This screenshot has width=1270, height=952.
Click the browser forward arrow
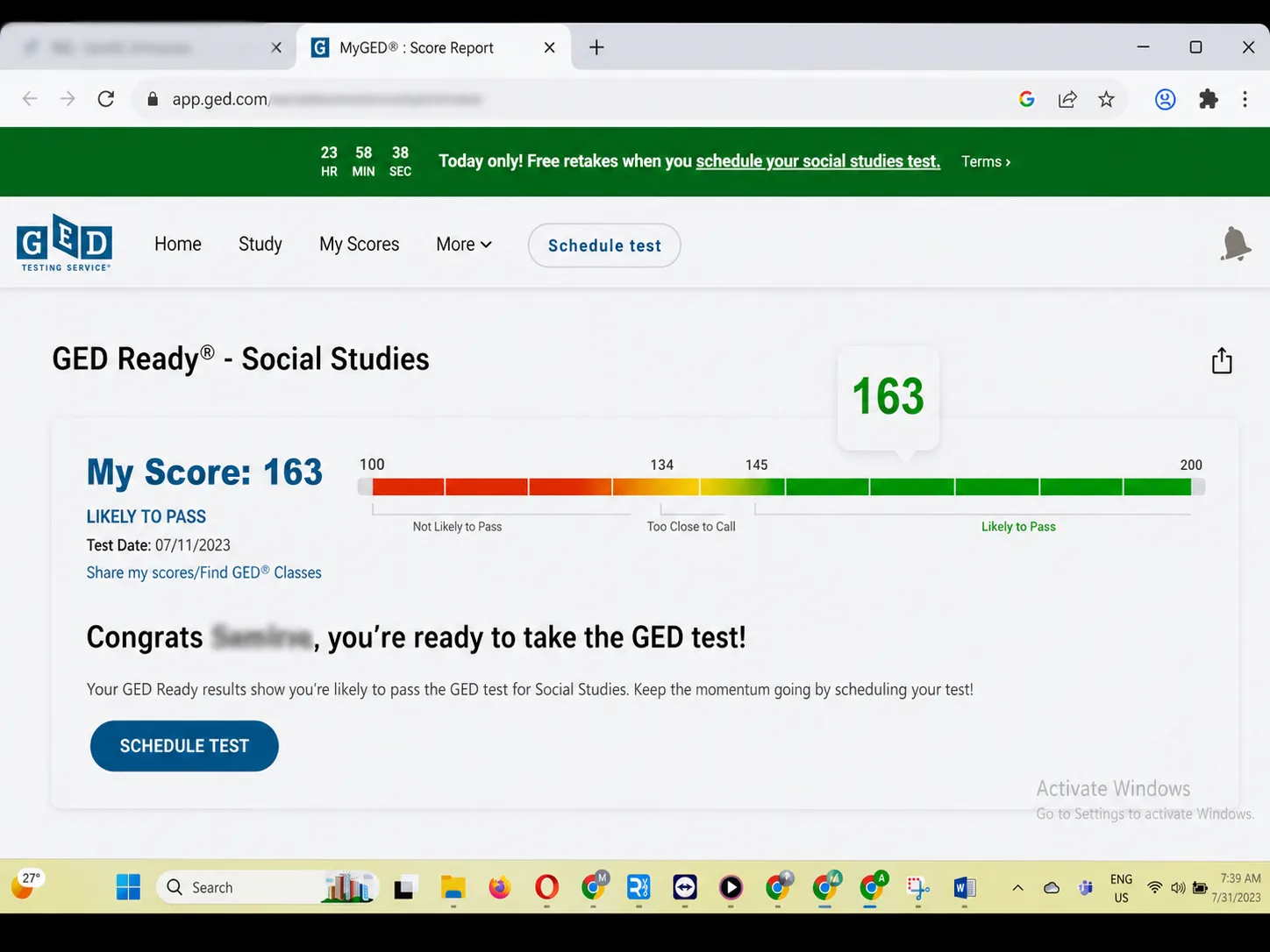point(68,99)
